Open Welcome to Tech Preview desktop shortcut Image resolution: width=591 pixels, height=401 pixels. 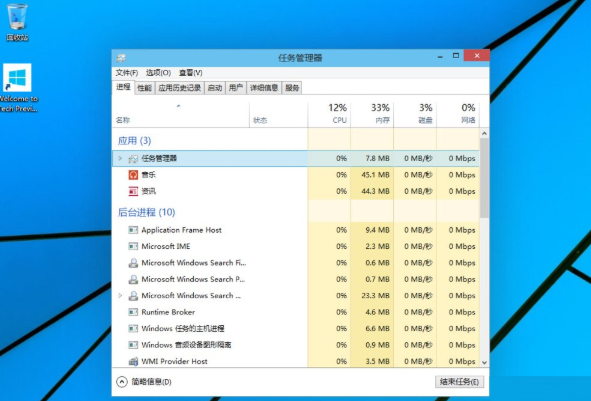[17, 87]
